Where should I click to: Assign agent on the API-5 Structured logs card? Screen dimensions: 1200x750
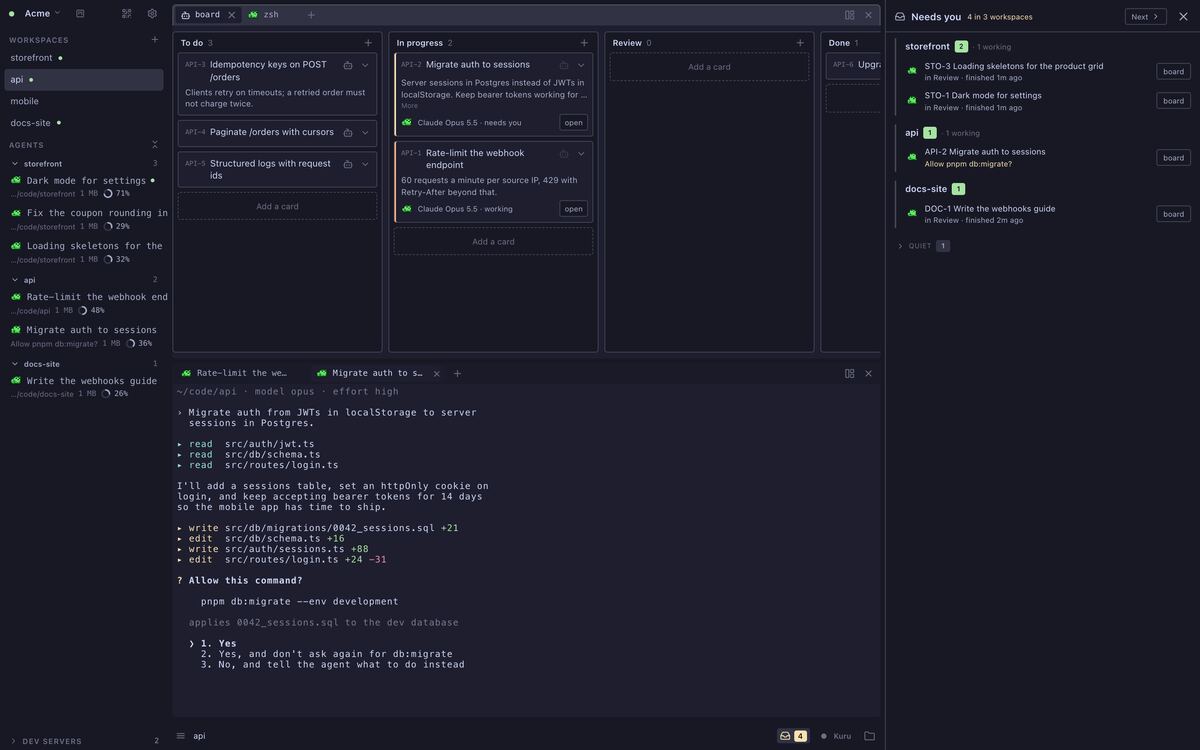[x=348, y=164]
